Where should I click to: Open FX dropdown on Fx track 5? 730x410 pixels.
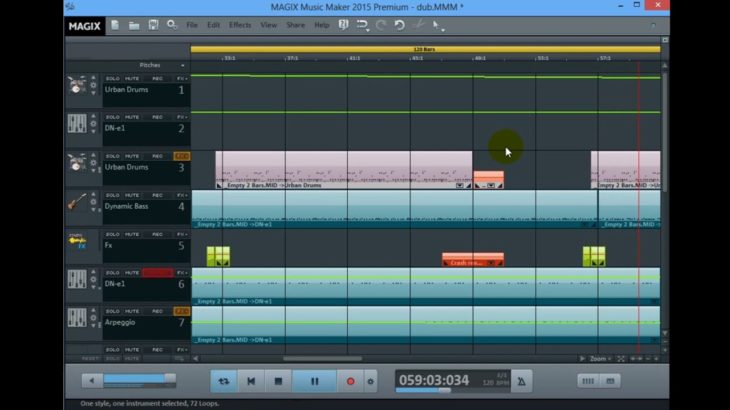182,235
